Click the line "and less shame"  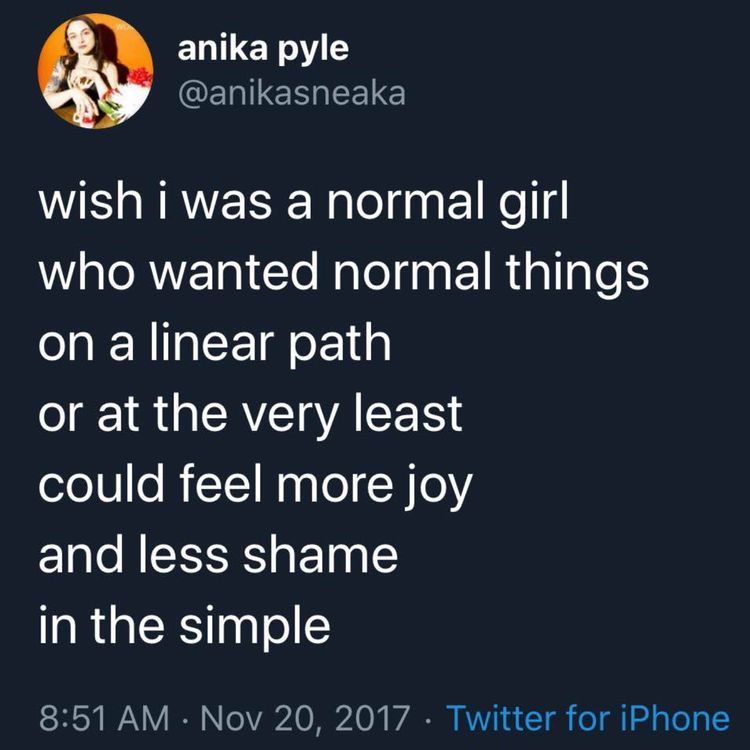[218, 555]
